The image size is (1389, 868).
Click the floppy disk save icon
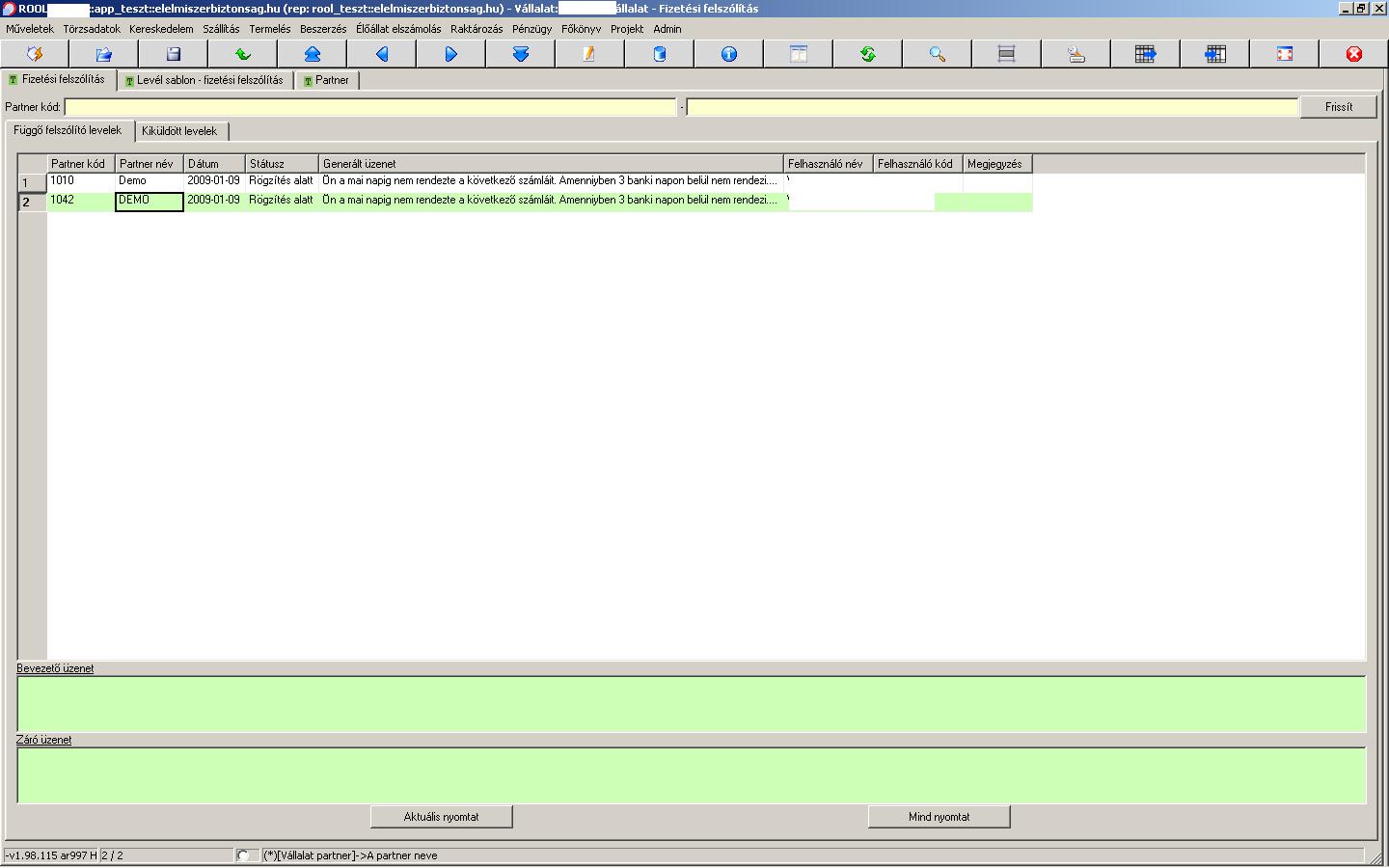[x=174, y=54]
